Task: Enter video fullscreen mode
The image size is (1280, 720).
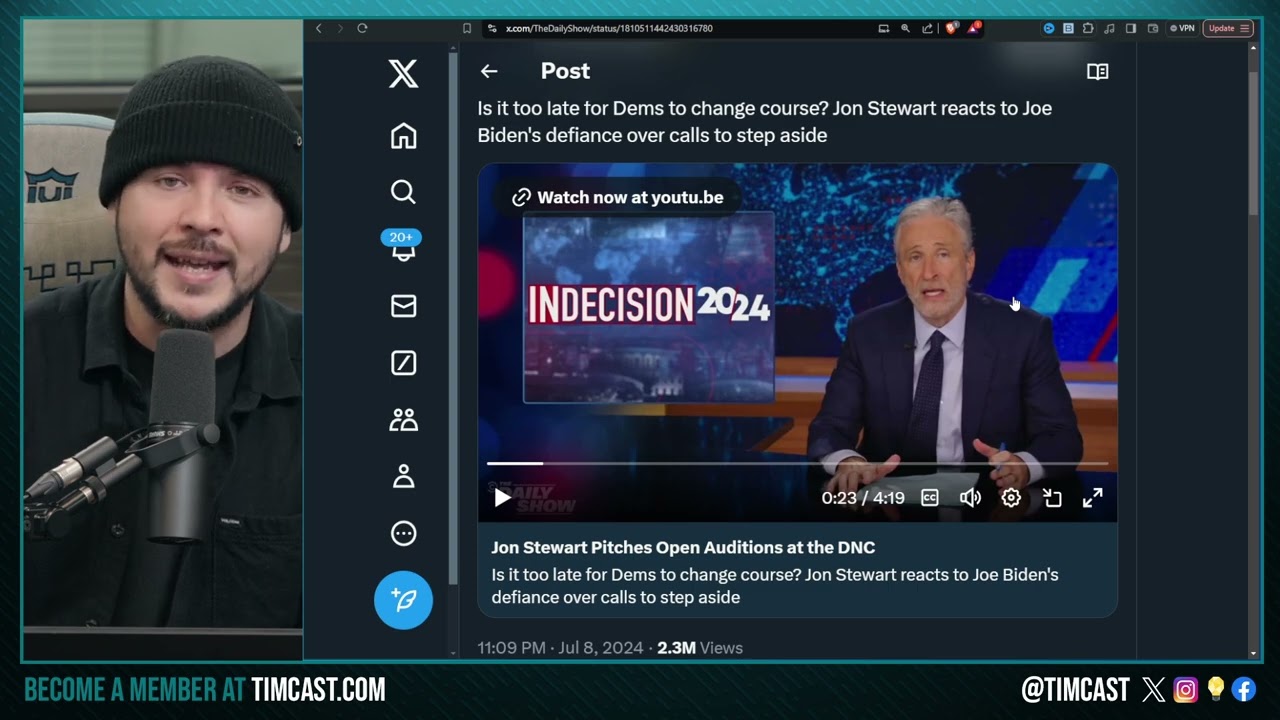Action: click(1093, 497)
